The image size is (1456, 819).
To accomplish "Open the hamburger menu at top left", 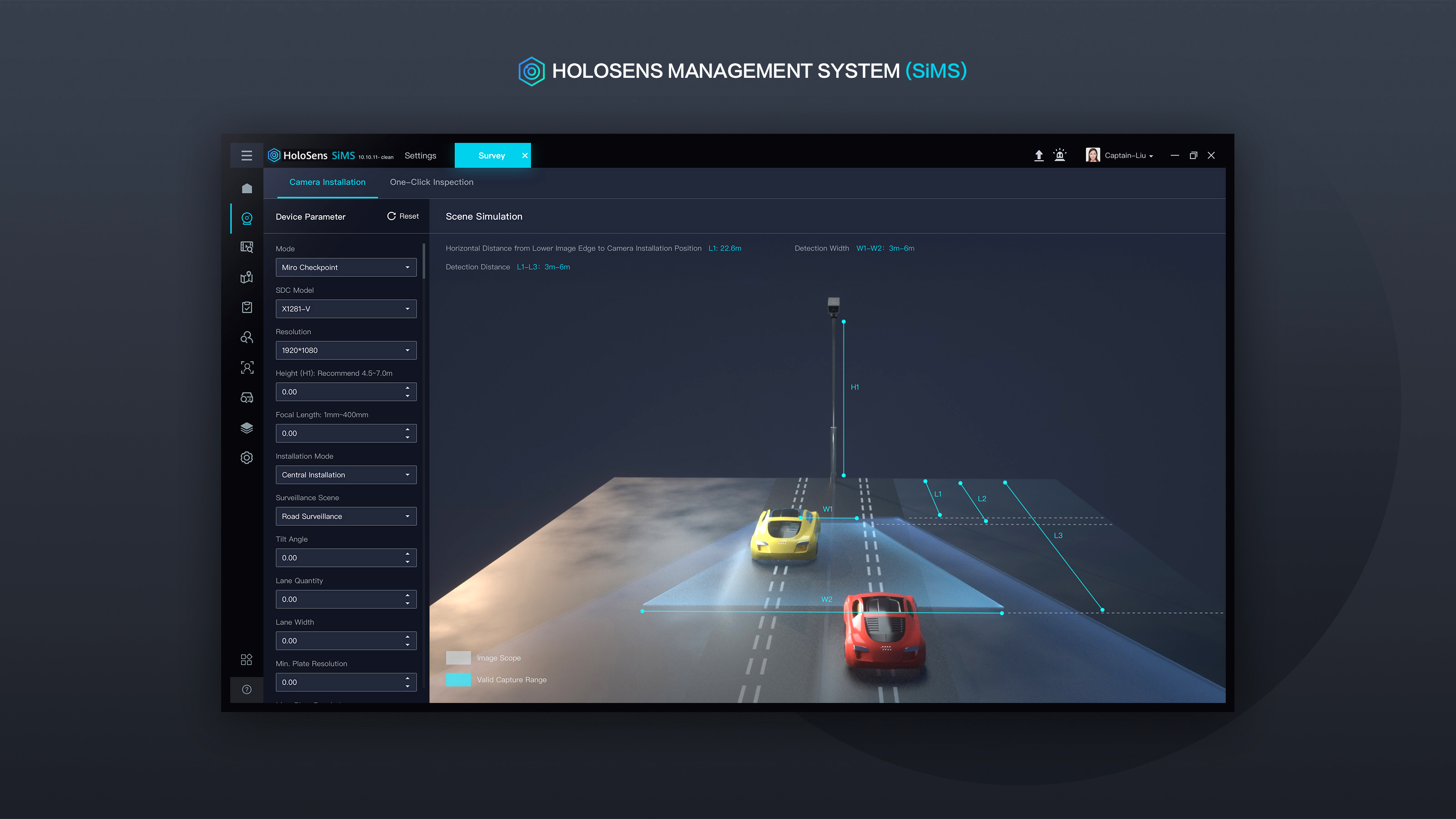I will click(247, 155).
